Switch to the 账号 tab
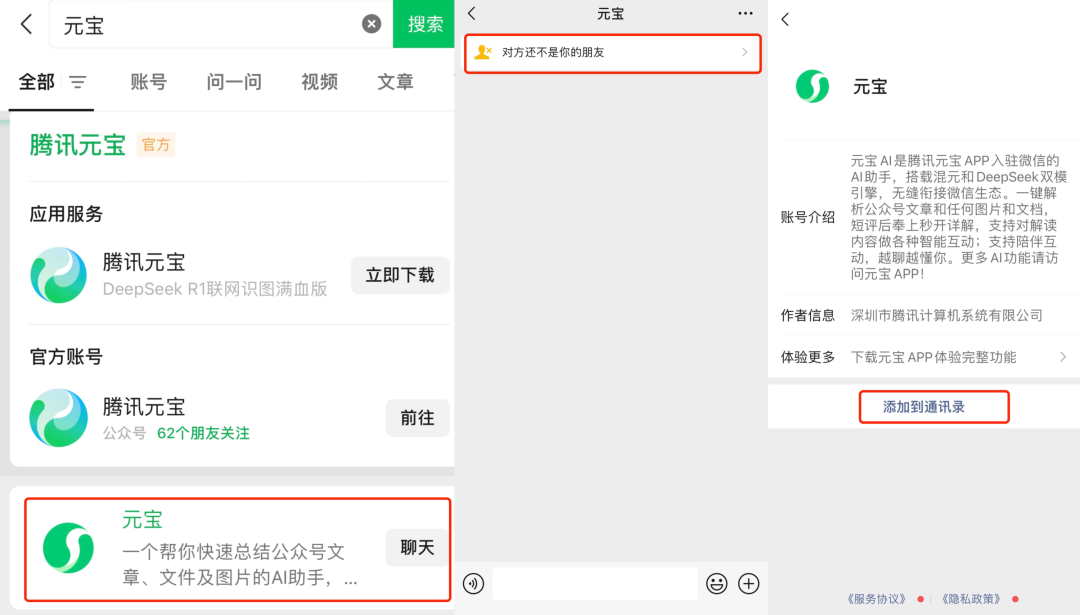This screenshot has width=1080, height=615. click(x=148, y=82)
